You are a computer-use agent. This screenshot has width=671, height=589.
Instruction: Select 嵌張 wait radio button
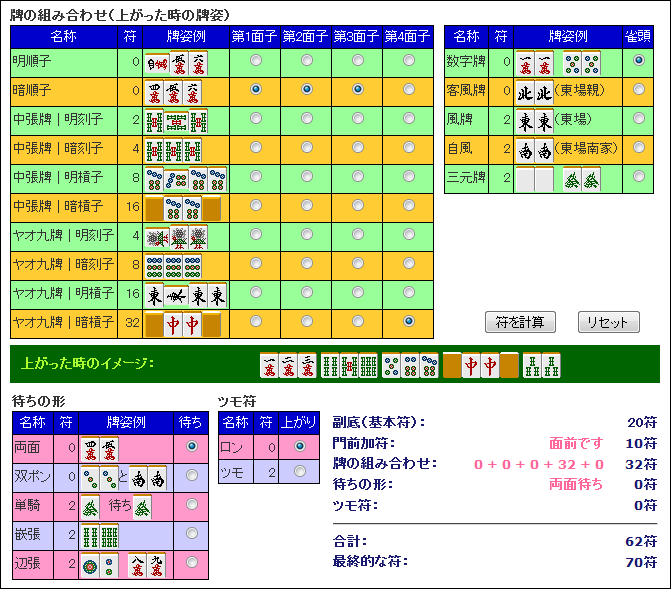[192, 533]
